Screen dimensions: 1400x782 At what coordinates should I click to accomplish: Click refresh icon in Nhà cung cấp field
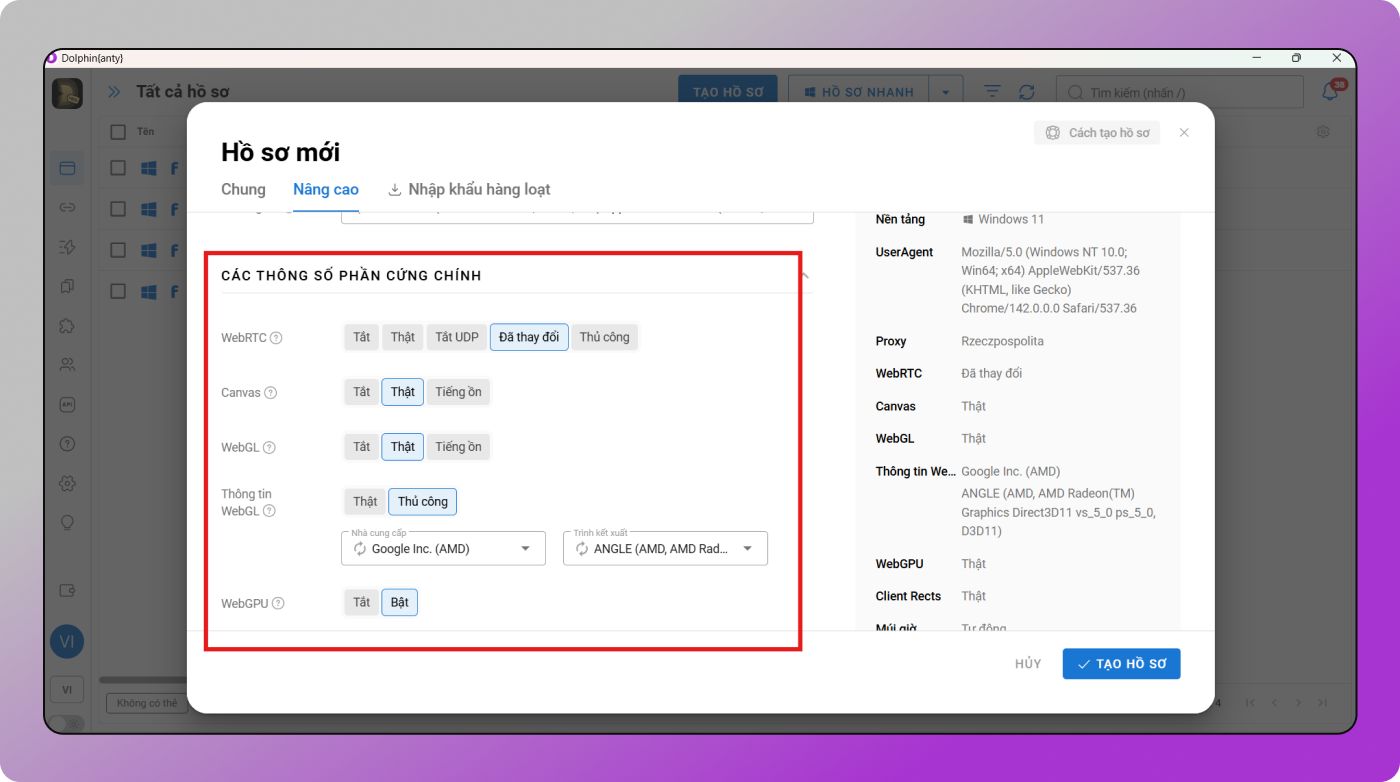coord(360,549)
